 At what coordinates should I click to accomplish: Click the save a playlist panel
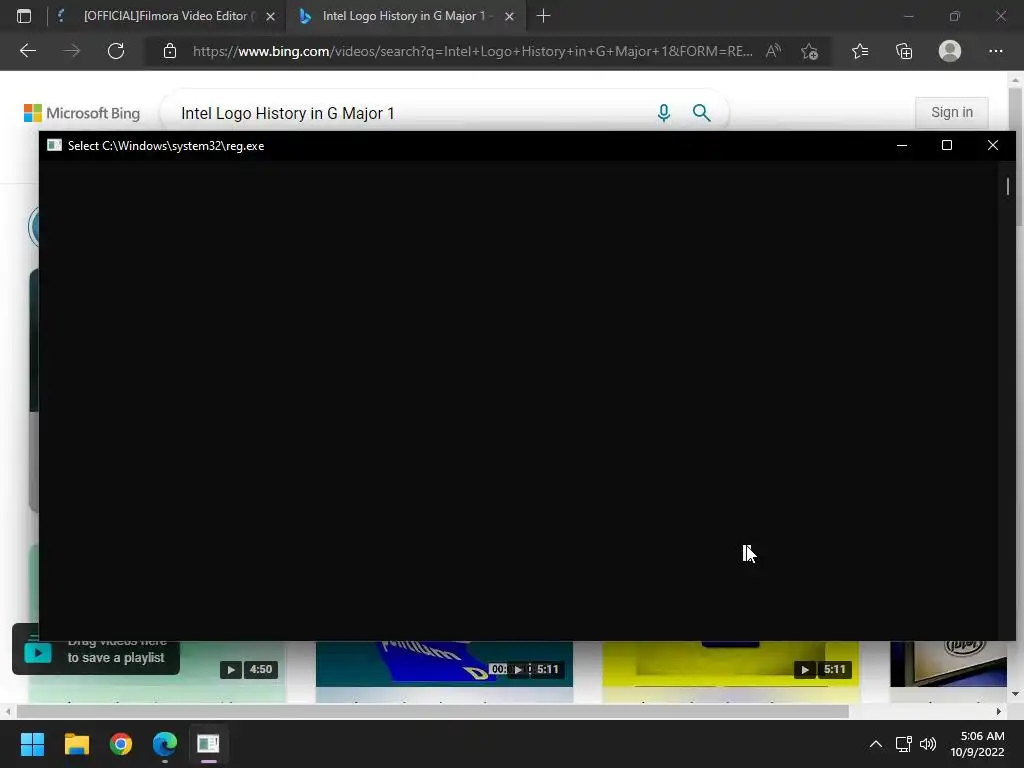(96, 650)
